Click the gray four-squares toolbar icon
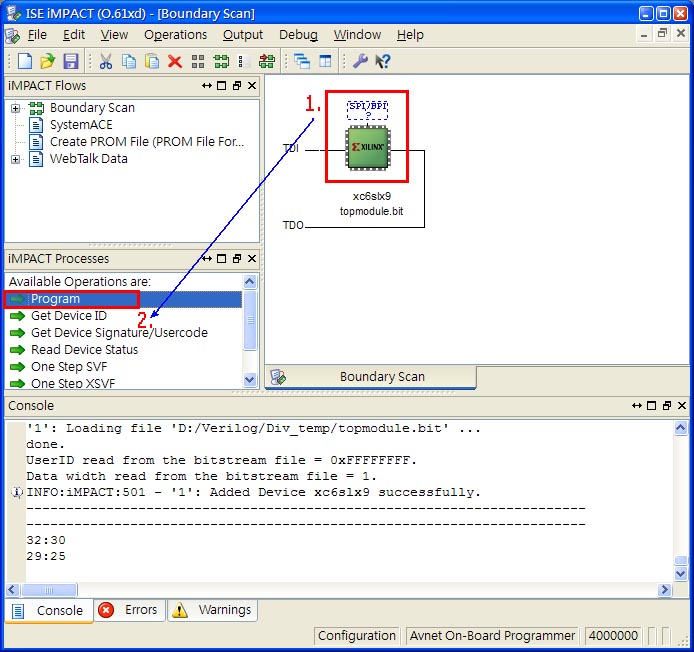 point(198,62)
